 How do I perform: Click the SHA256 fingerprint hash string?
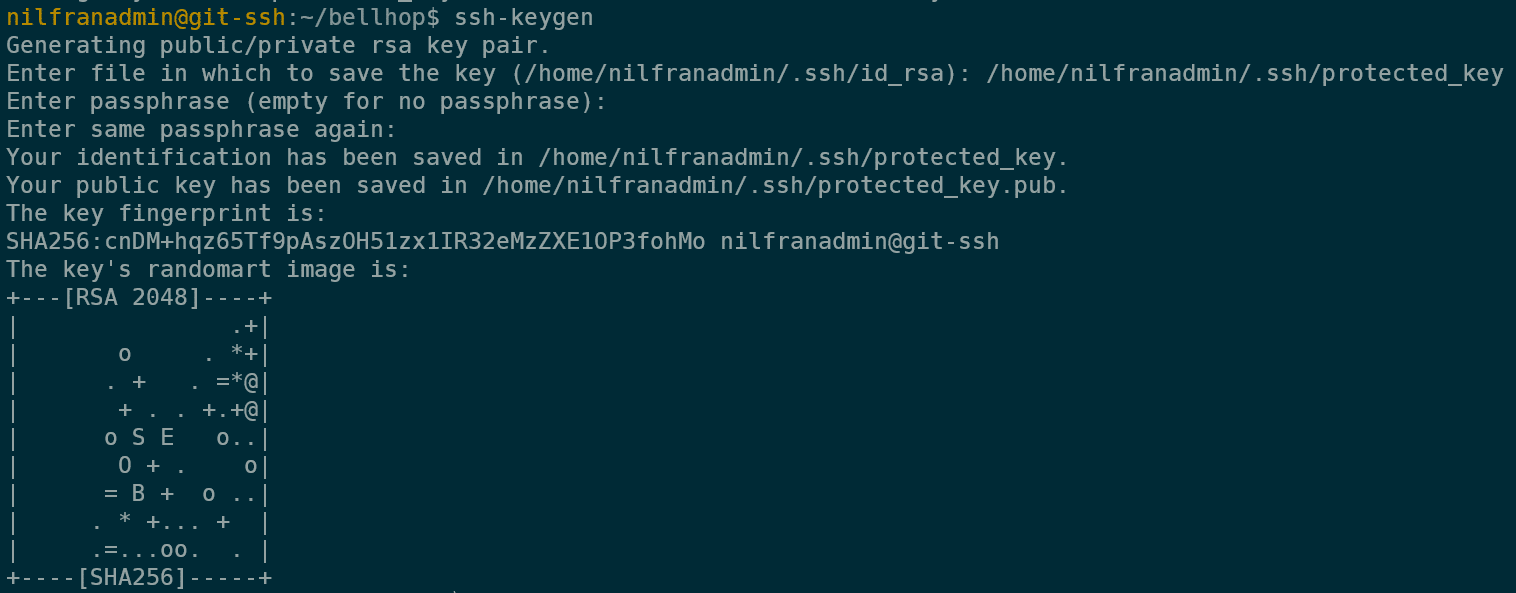click(355, 241)
